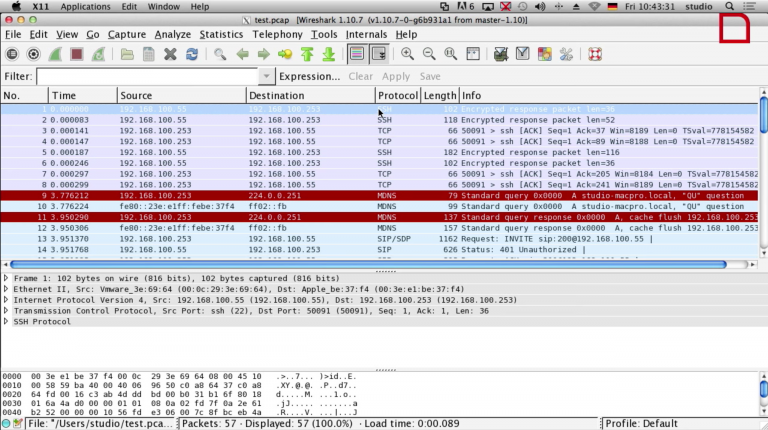Open a capture file folder icon
The height and width of the screenshot is (430, 768).
click(x=127, y=54)
